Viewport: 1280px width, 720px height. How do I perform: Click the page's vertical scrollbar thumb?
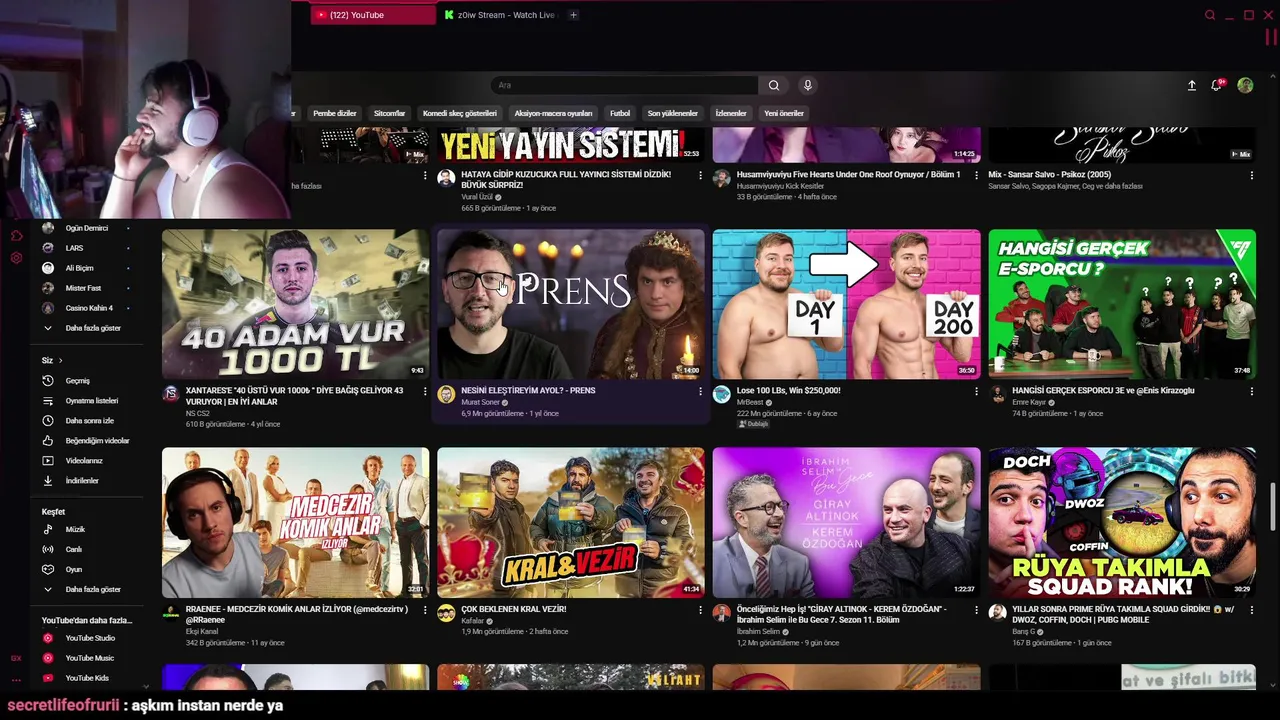1273,508
